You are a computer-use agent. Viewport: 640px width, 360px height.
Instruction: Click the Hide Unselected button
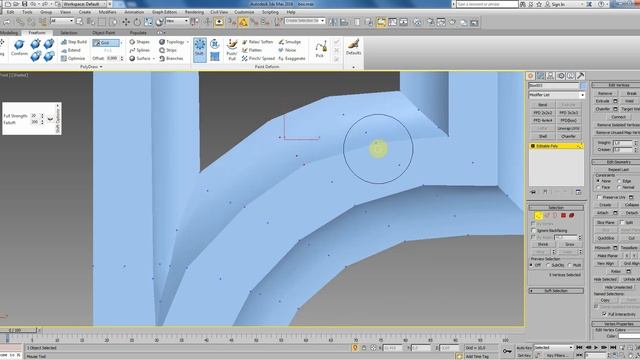pos(618,287)
